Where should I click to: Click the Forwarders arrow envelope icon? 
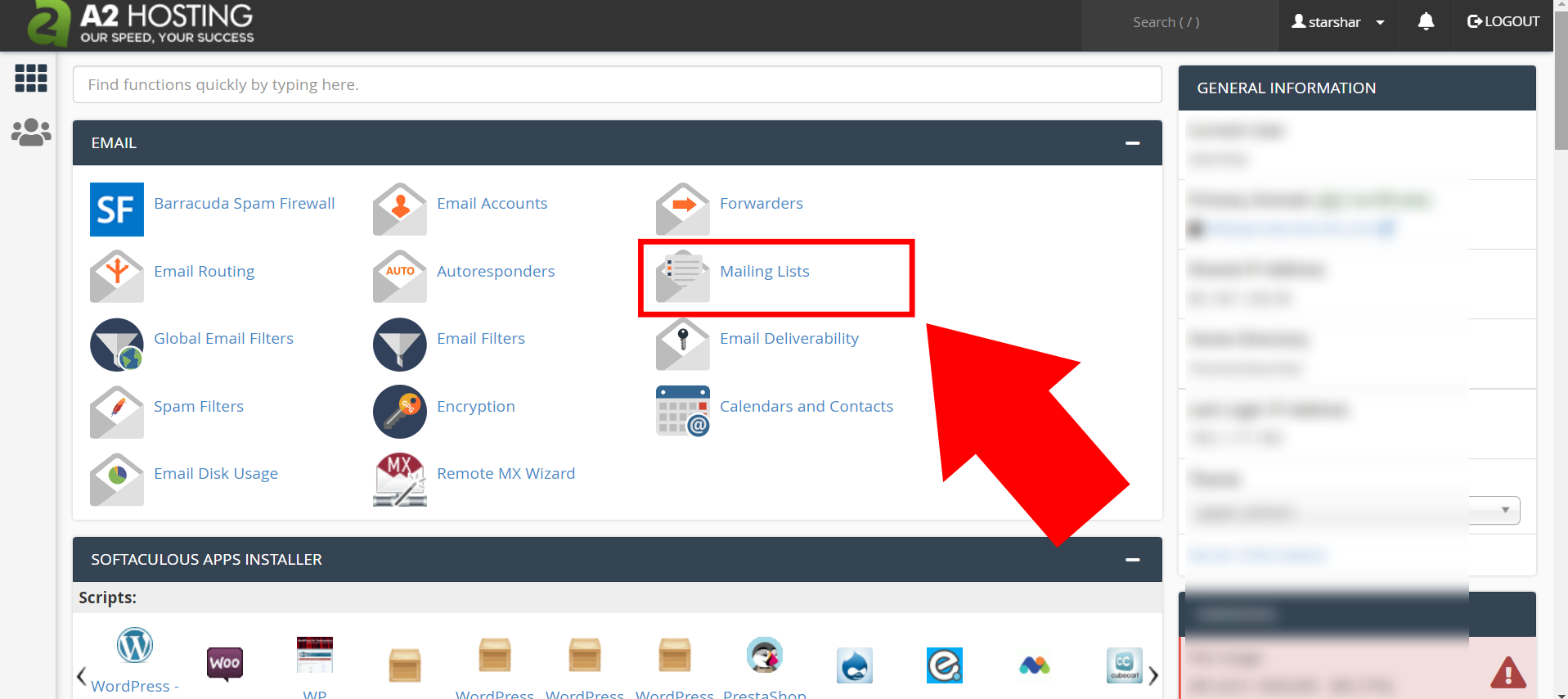tap(683, 210)
